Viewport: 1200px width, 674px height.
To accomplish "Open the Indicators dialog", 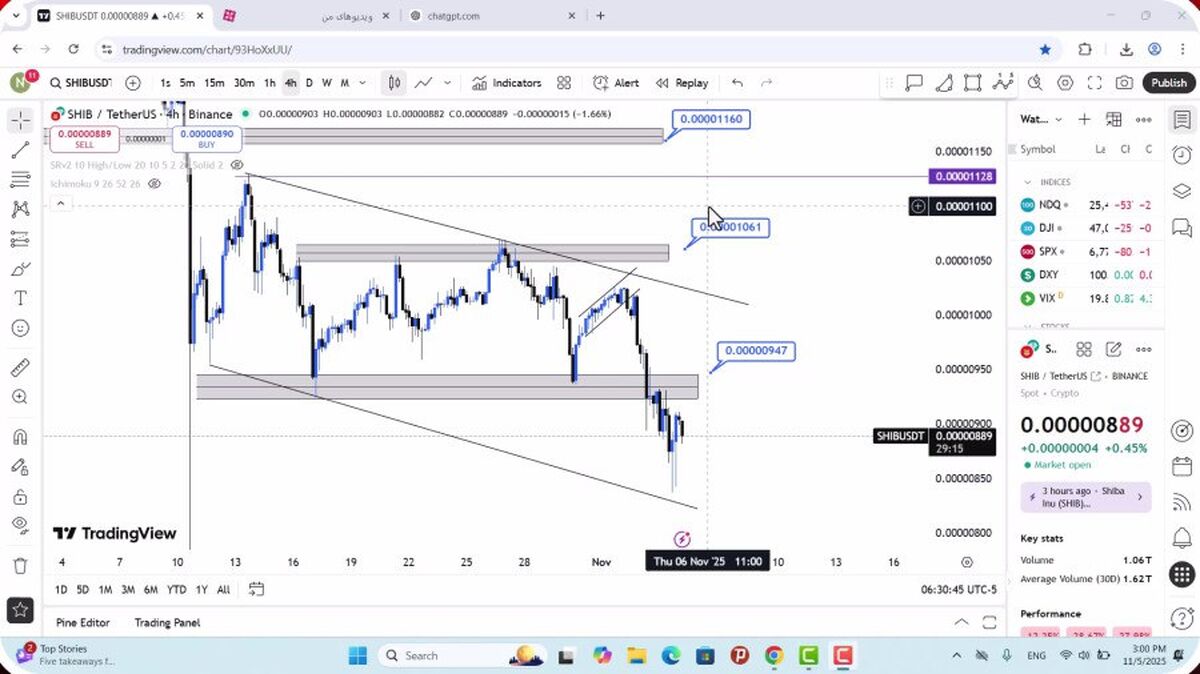I will pos(507,83).
